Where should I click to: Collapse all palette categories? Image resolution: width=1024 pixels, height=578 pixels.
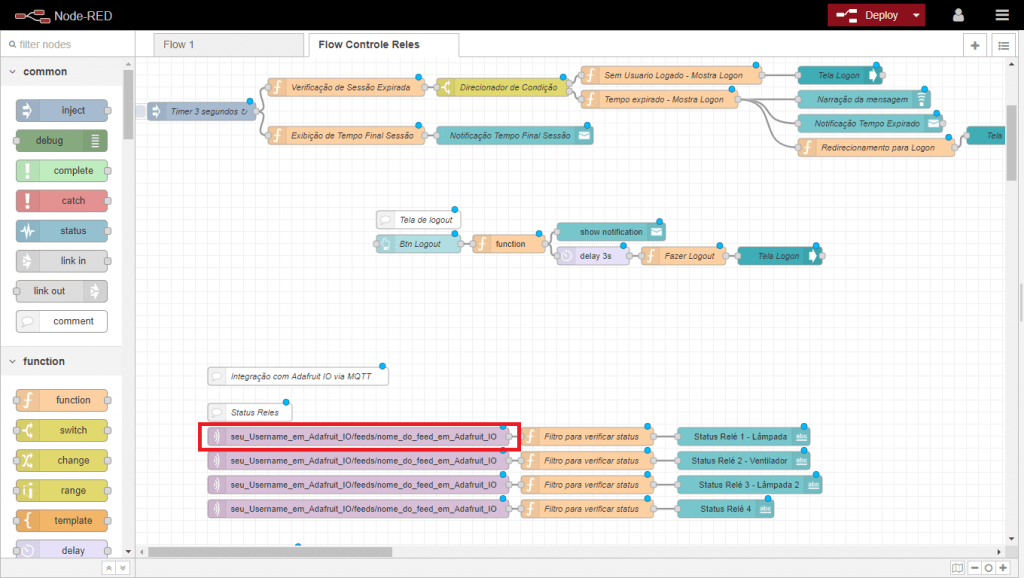pyautogui.click(x=109, y=568)
